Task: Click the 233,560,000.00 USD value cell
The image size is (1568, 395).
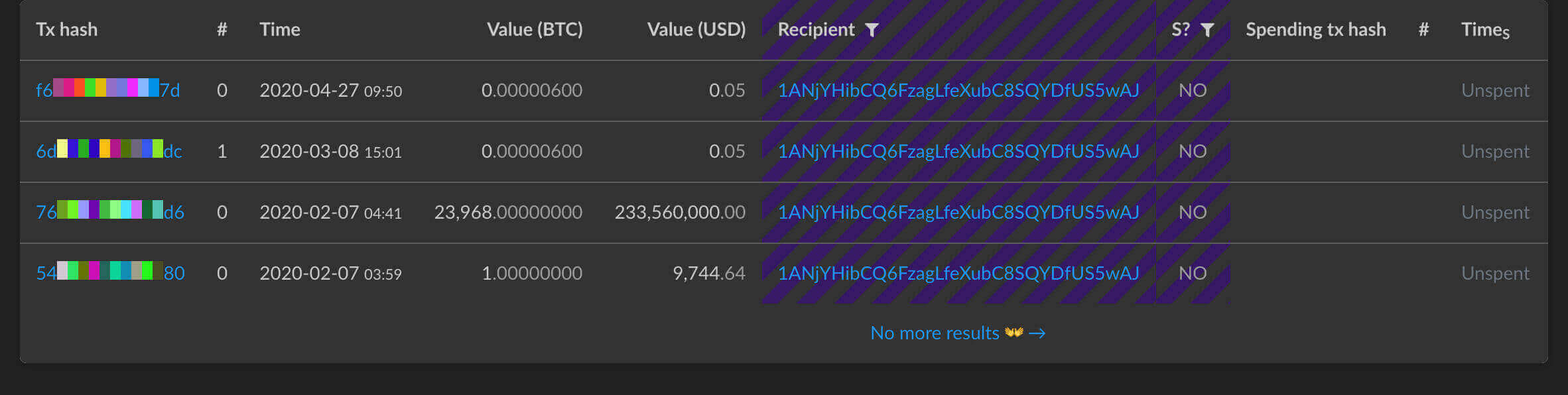Action: pyautogui.click(x=679, y=212)
